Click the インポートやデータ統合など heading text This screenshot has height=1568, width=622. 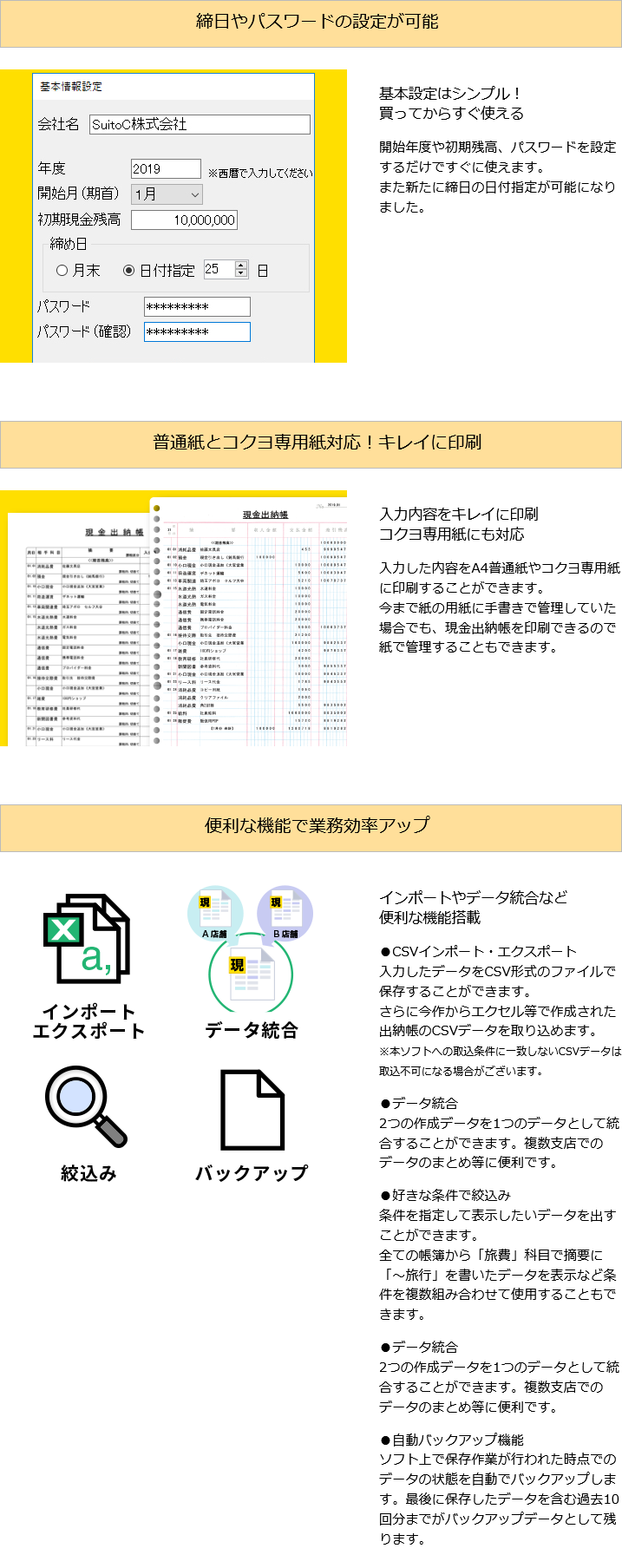474,897
